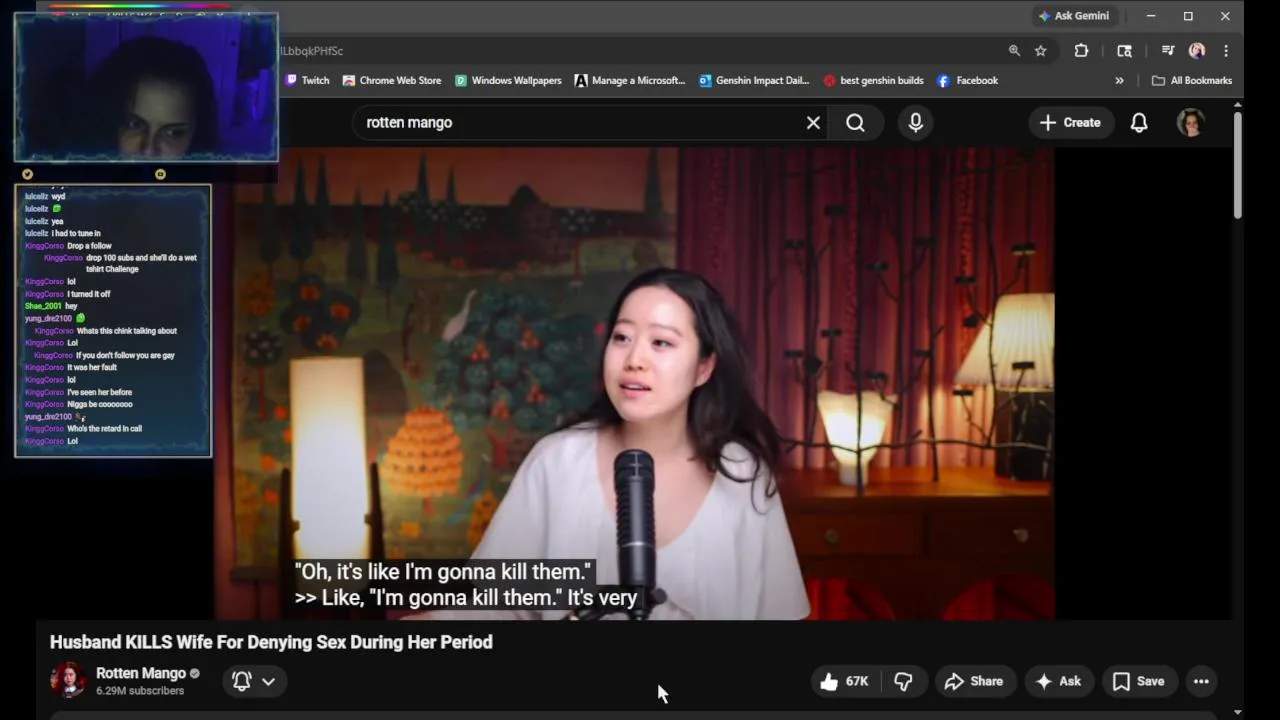
Task: Click the Ask sparkle button
Action: click(1058, 681)
